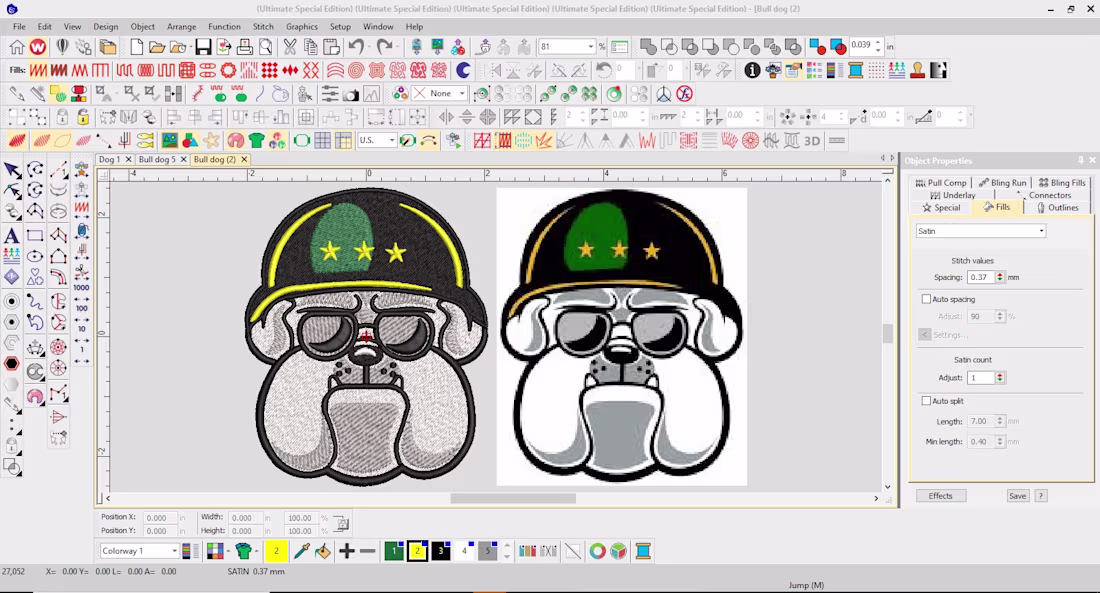Click the Position X input field

click(x=159, y=518)
